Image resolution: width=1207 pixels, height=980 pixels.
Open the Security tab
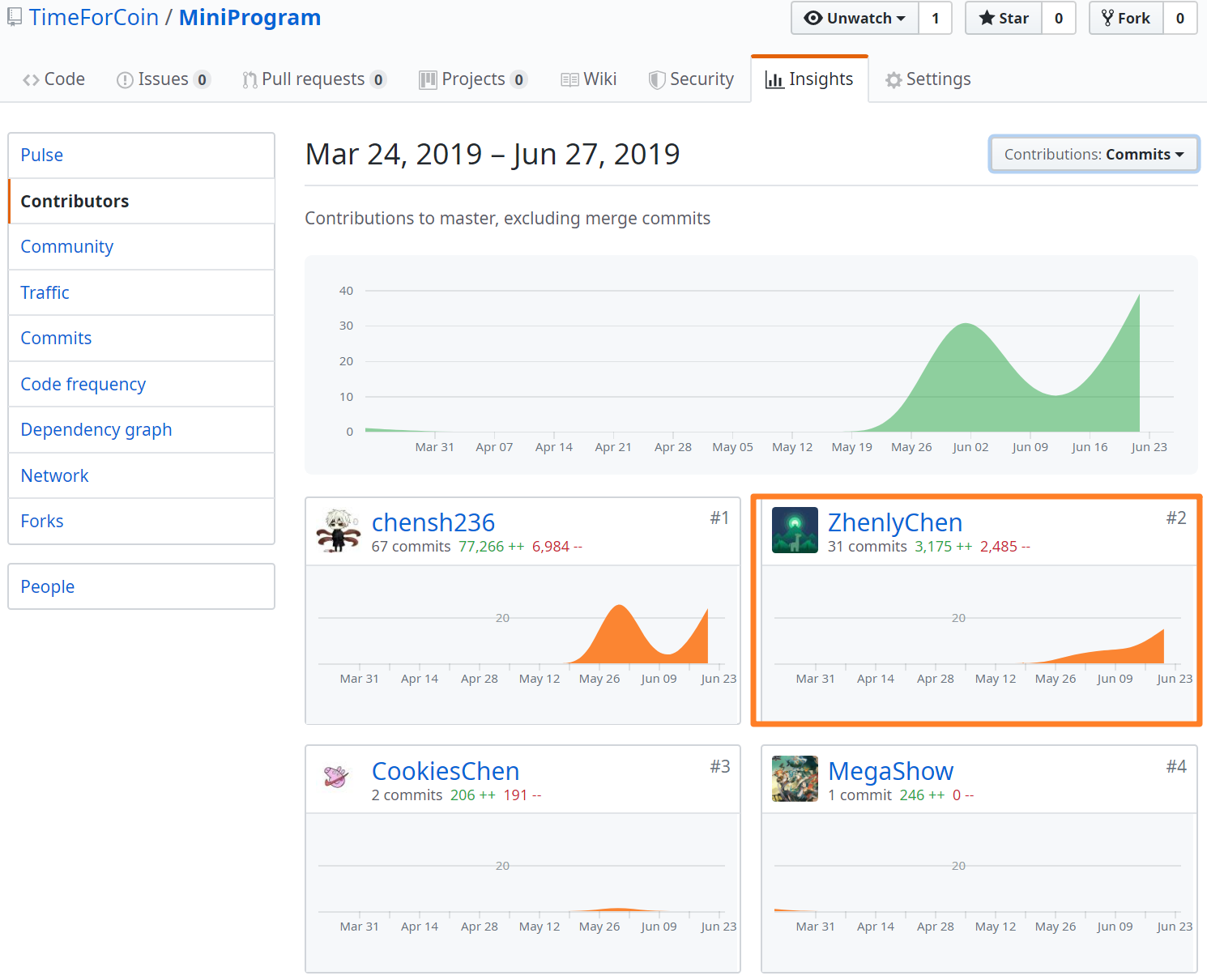pyautogui.click(x=692, y=79)
